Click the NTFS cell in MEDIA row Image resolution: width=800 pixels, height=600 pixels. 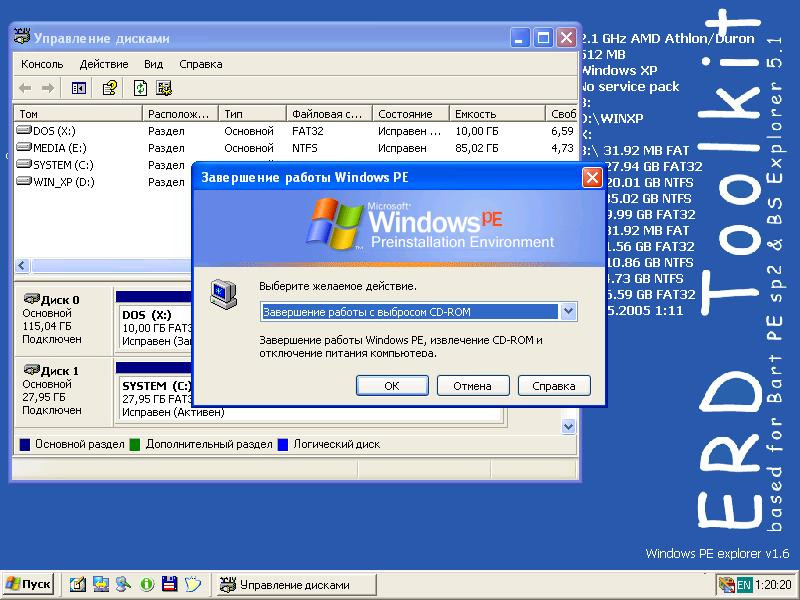point(305,148)
